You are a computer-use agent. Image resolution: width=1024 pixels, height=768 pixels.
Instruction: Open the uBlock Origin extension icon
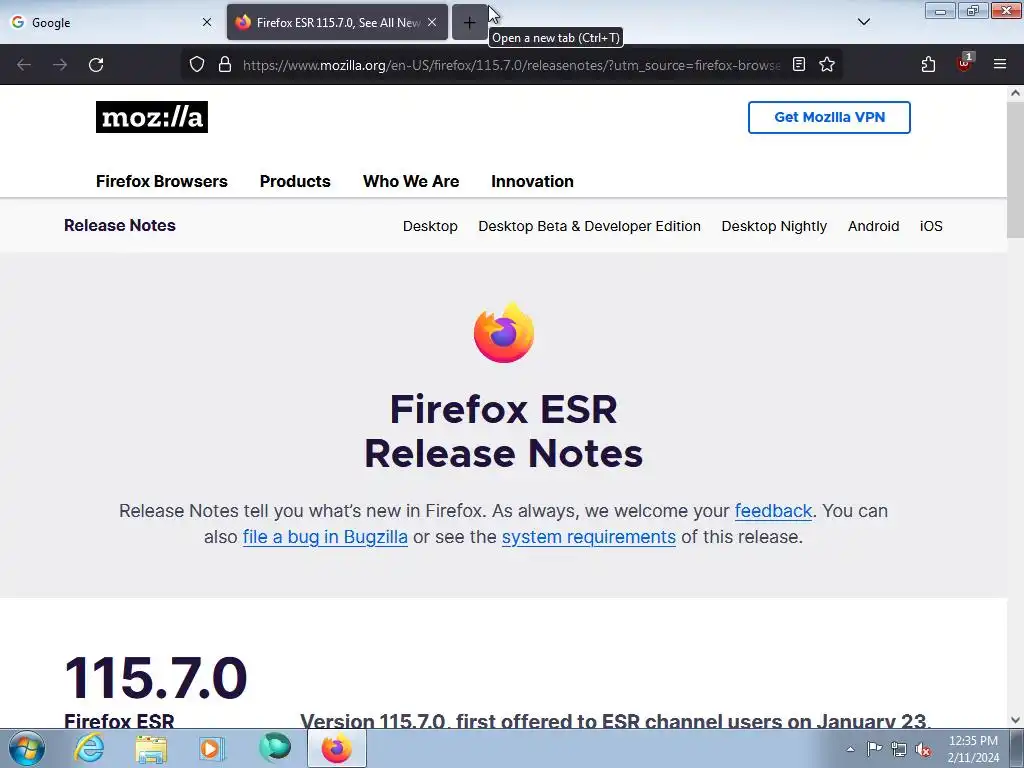coord(964,63)
